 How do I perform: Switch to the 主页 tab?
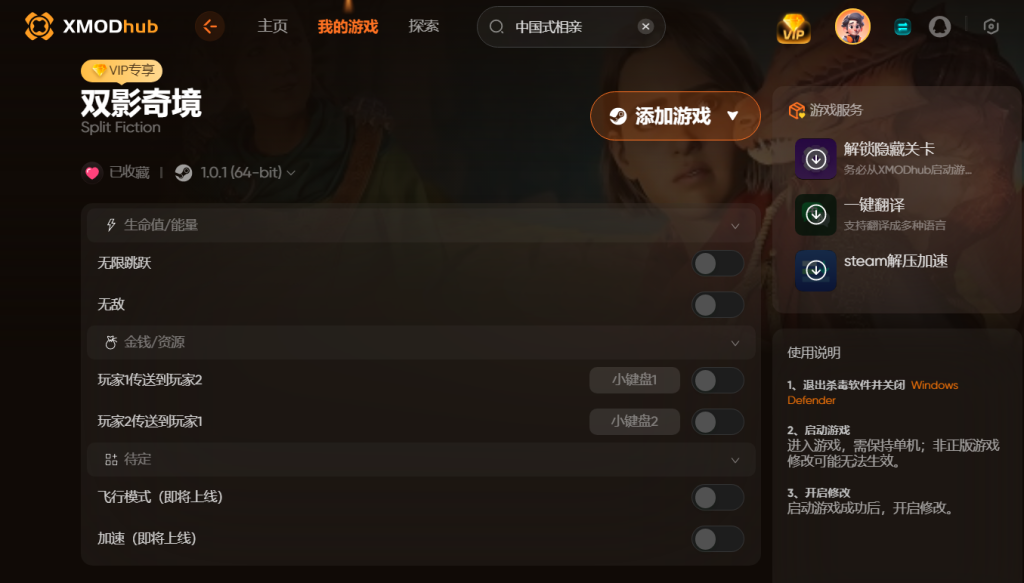pos(272,26)
